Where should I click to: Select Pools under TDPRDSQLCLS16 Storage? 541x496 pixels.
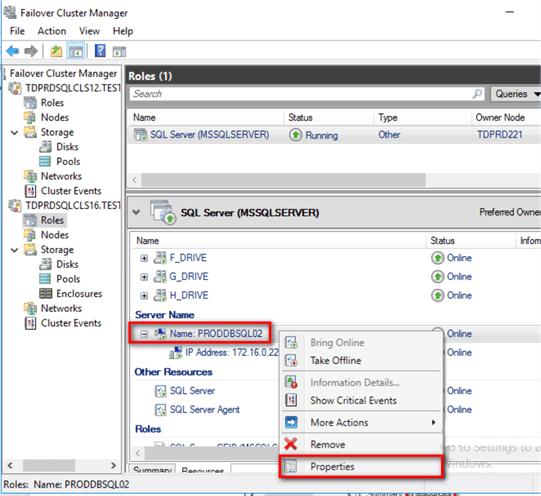point(68,279)
